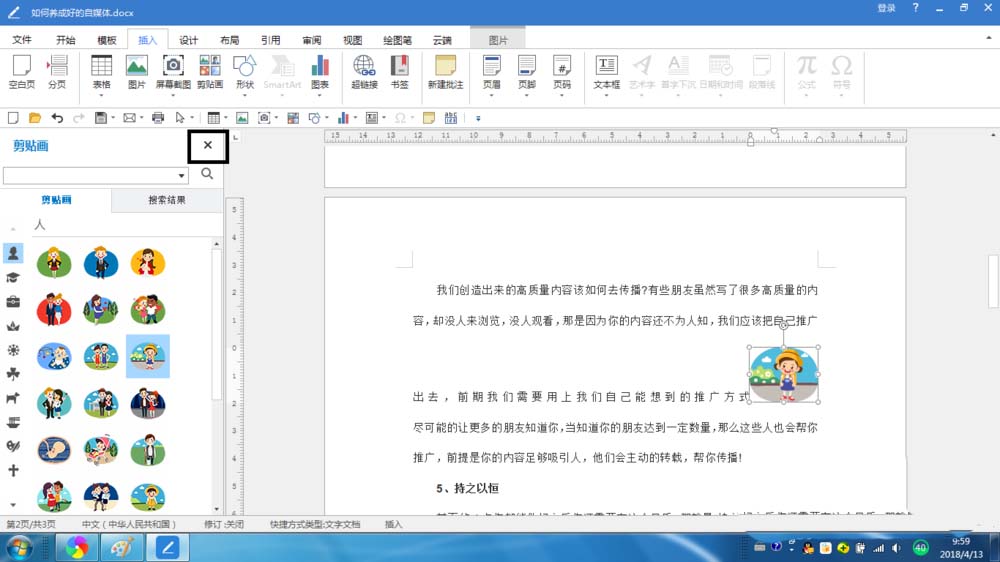Viewport: 1000px width, 562px height.
Task: Expand the clipart search box dropdown
Action: pyautogui.click(x=182, y=175)
